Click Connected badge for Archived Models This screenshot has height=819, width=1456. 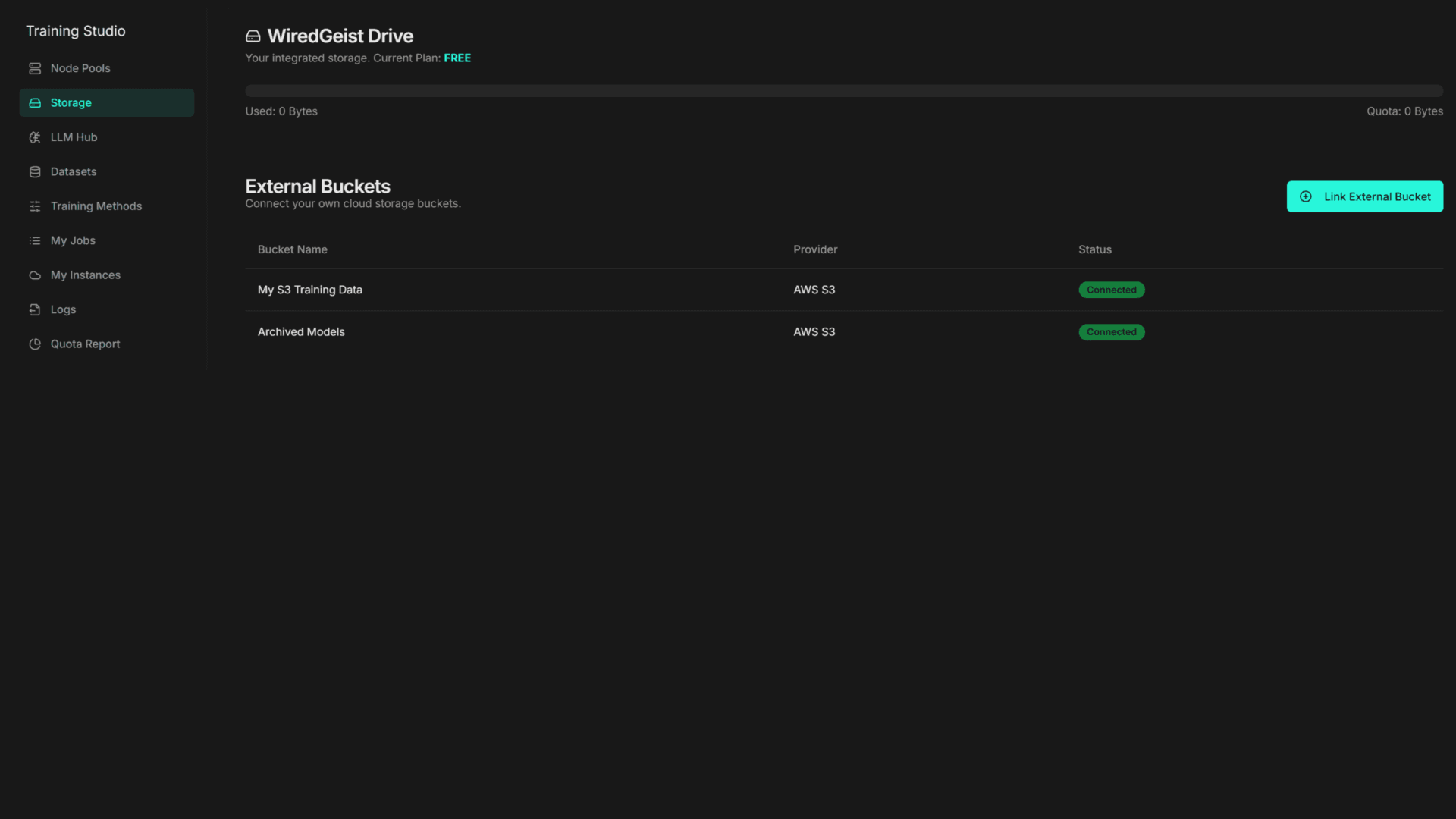point(1111,332)
